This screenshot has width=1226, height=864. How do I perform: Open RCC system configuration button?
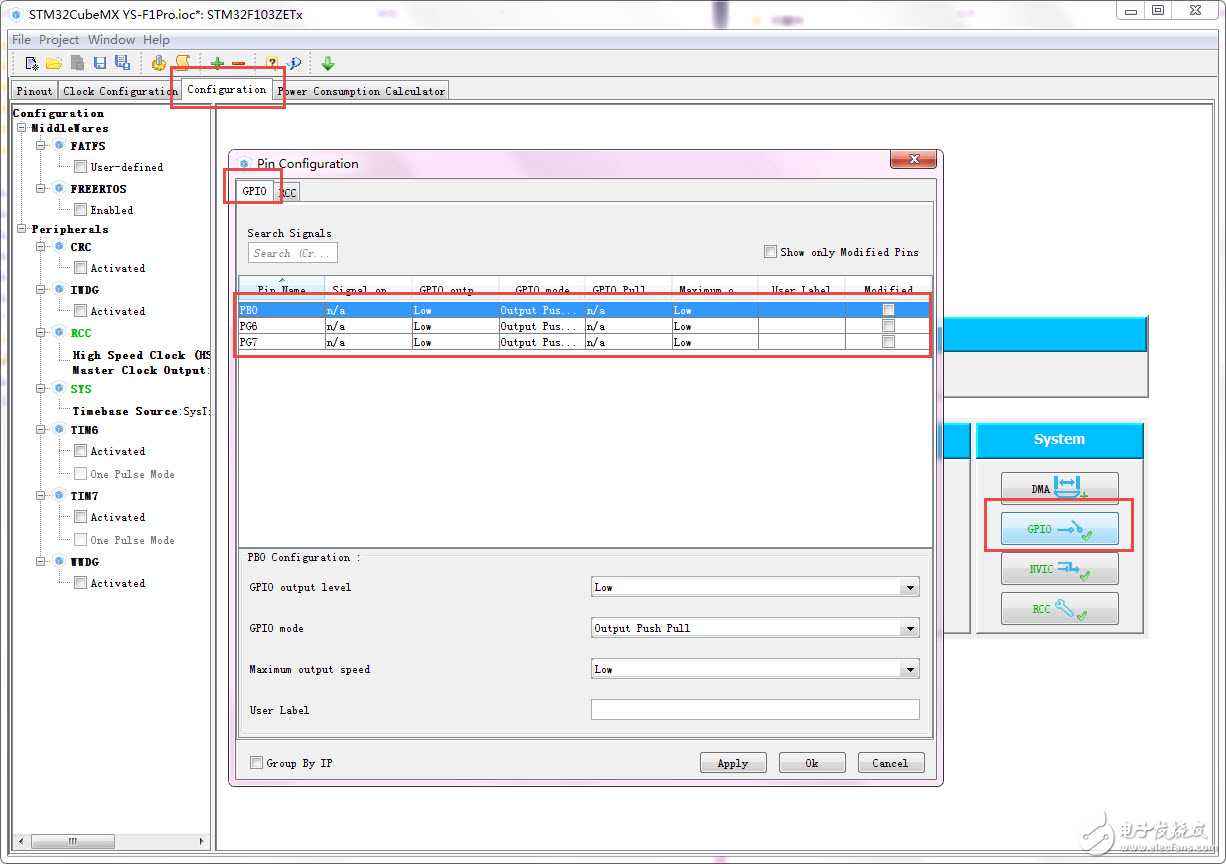tap(1059, 609)
